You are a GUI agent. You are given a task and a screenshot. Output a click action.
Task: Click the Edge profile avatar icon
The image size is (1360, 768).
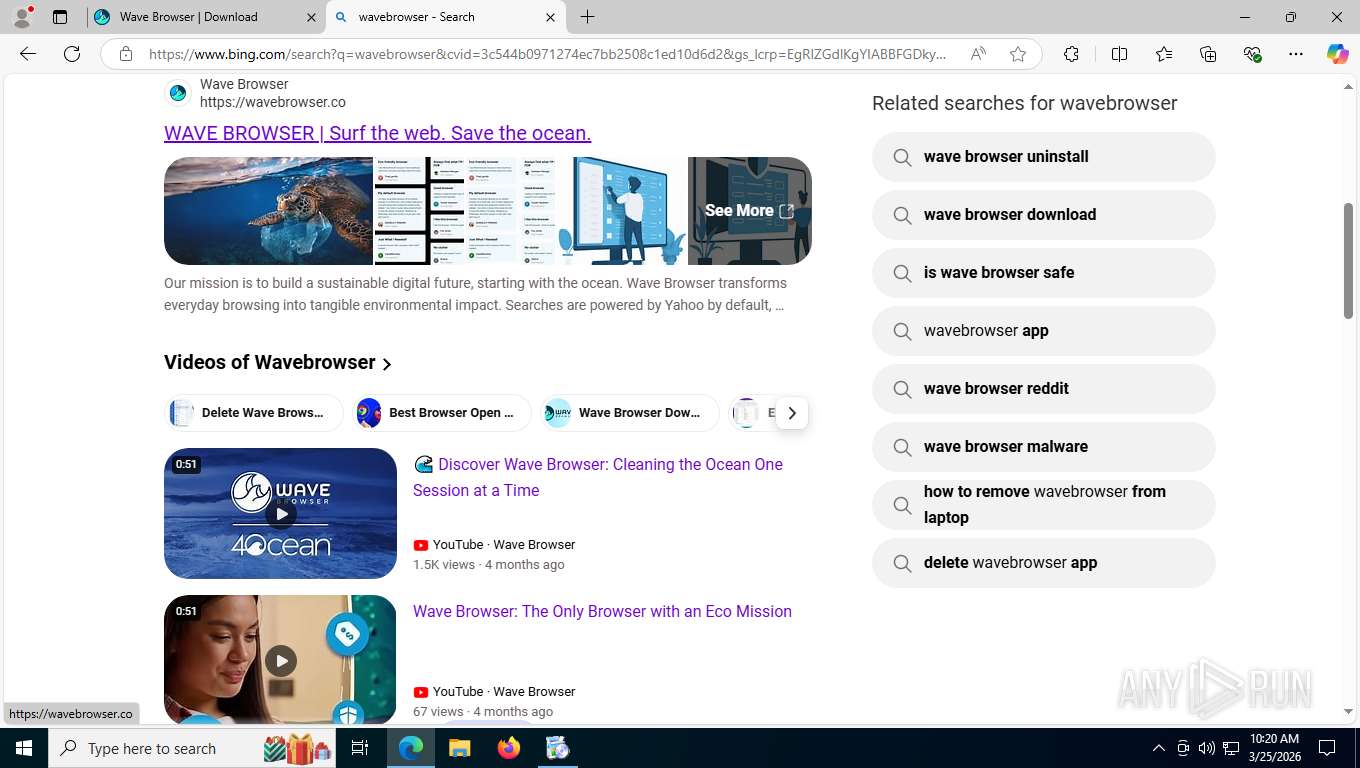click(x=22, y=17)
